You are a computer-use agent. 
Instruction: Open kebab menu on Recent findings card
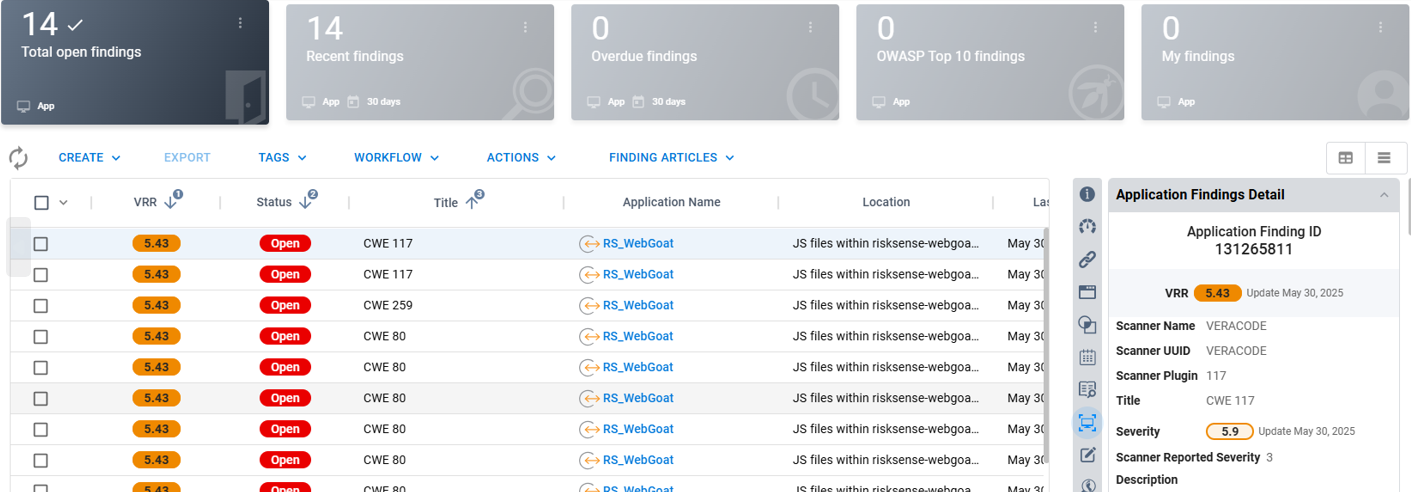(x=525, y=28)
